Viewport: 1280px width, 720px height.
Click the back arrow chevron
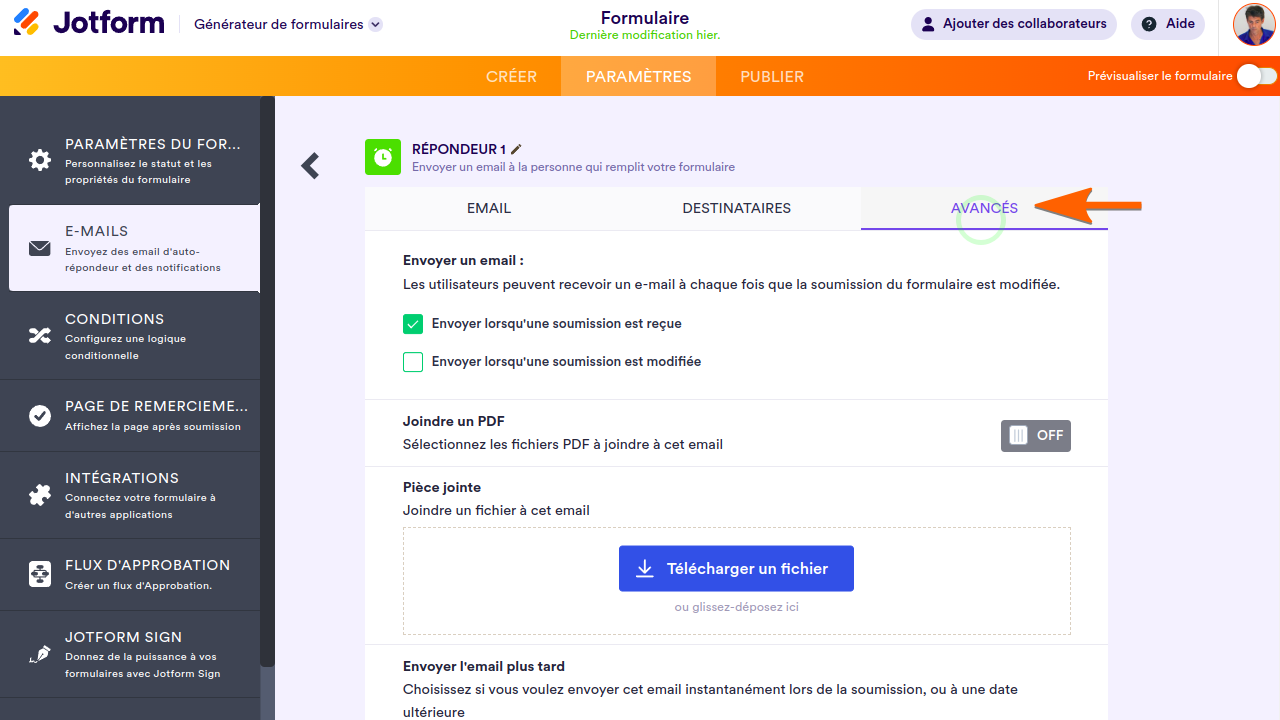coord(311,166)
